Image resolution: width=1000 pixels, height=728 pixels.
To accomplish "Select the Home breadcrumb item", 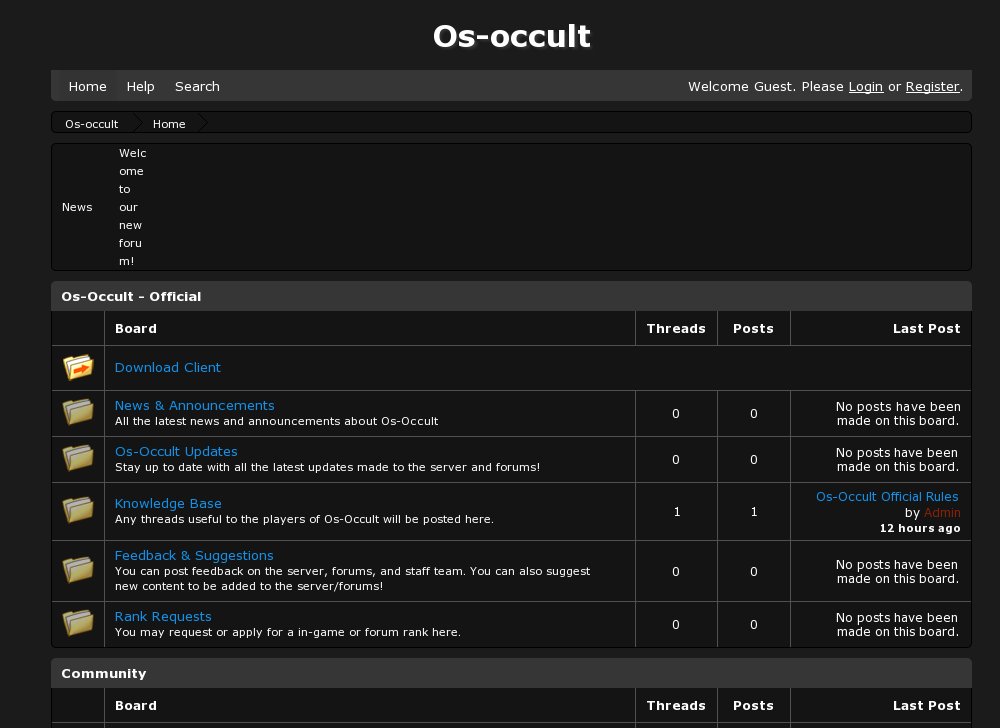I will [x=169, y=124].
